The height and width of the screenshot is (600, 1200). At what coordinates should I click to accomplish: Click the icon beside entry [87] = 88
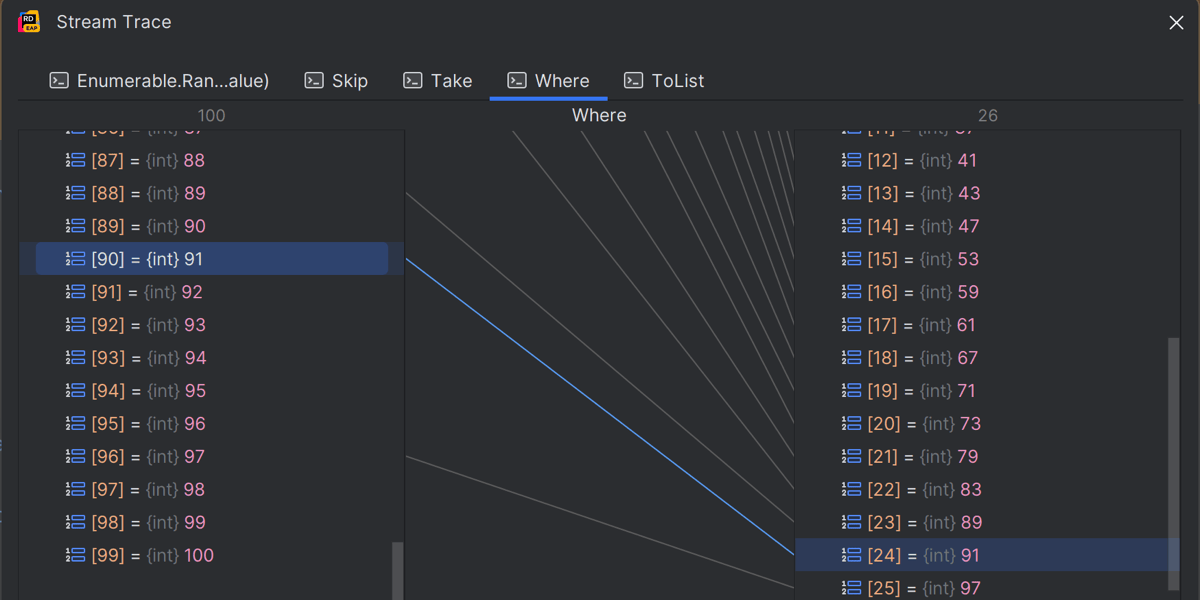pyautogui.click(x=76, y=160)
